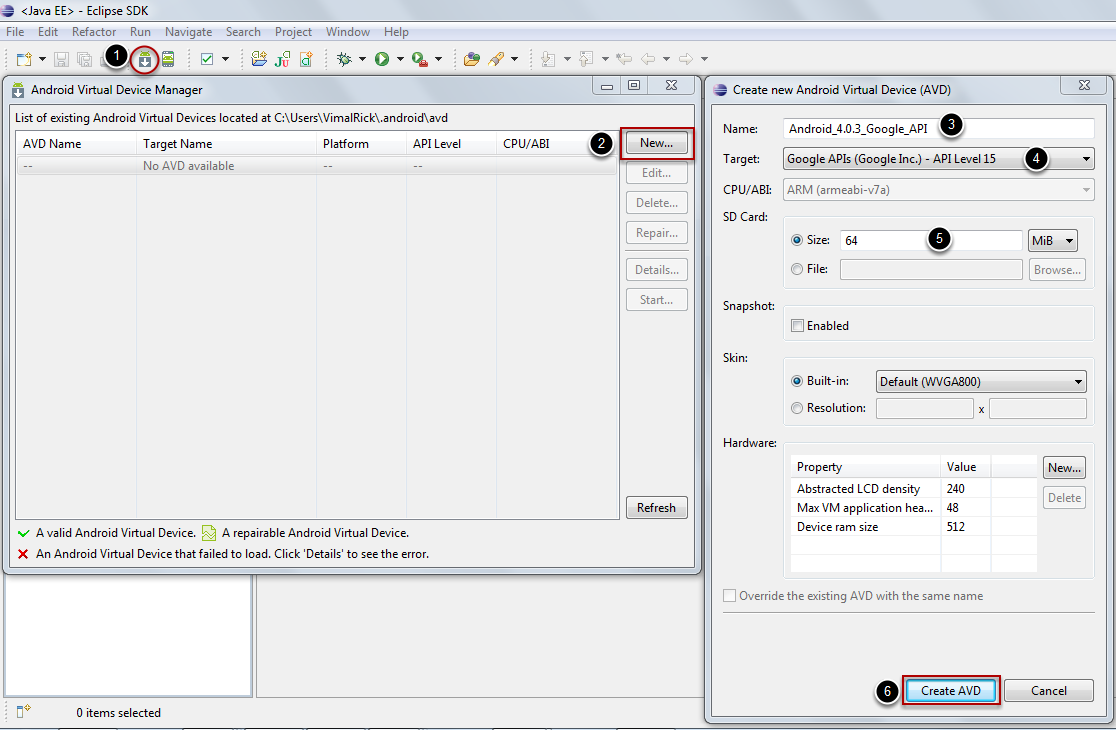This screenshot has height=730, width=1116.
Task: Click the Open Type toolbar icon
Action: (471, 59)
